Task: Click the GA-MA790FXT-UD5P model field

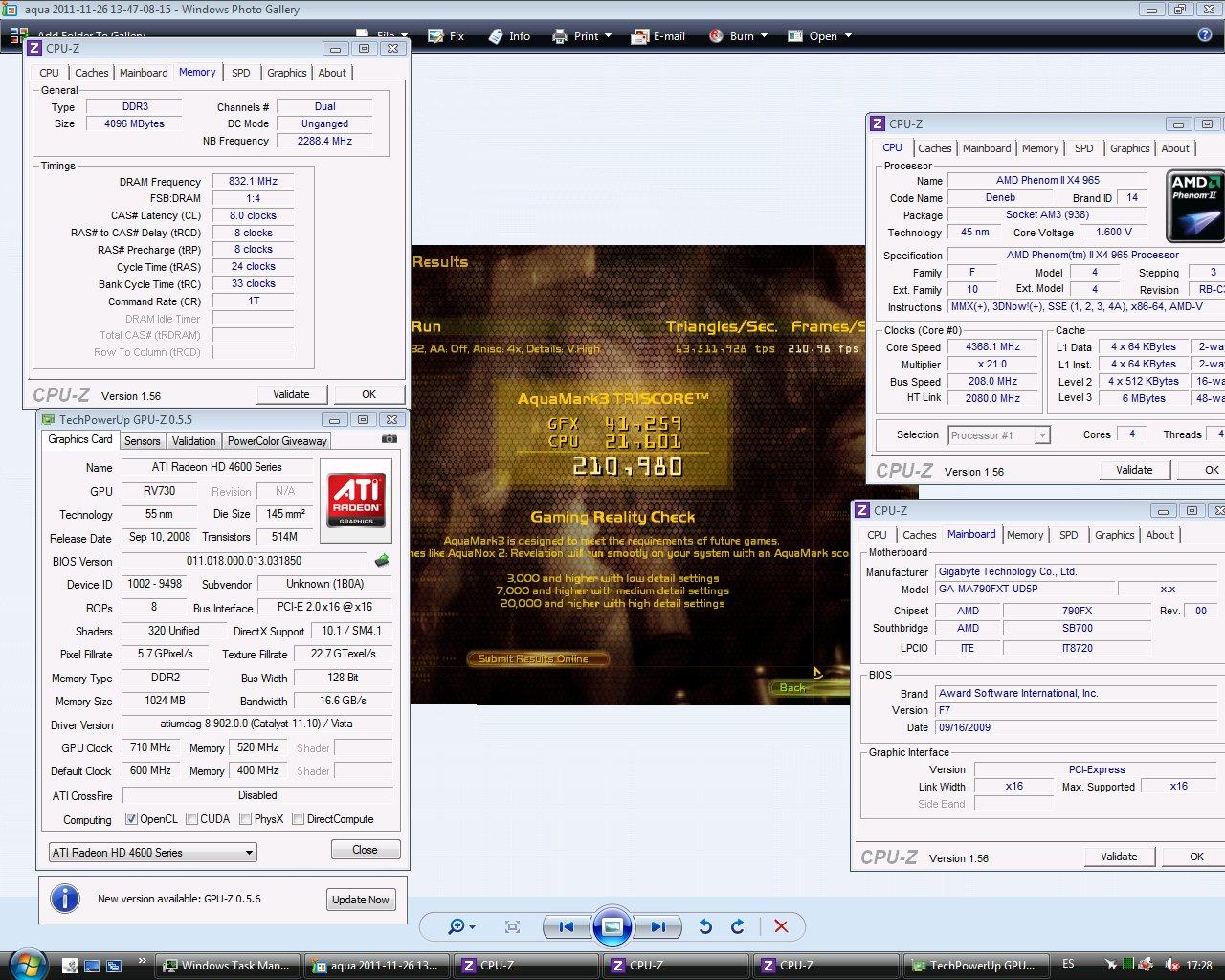Action: 1023,589
